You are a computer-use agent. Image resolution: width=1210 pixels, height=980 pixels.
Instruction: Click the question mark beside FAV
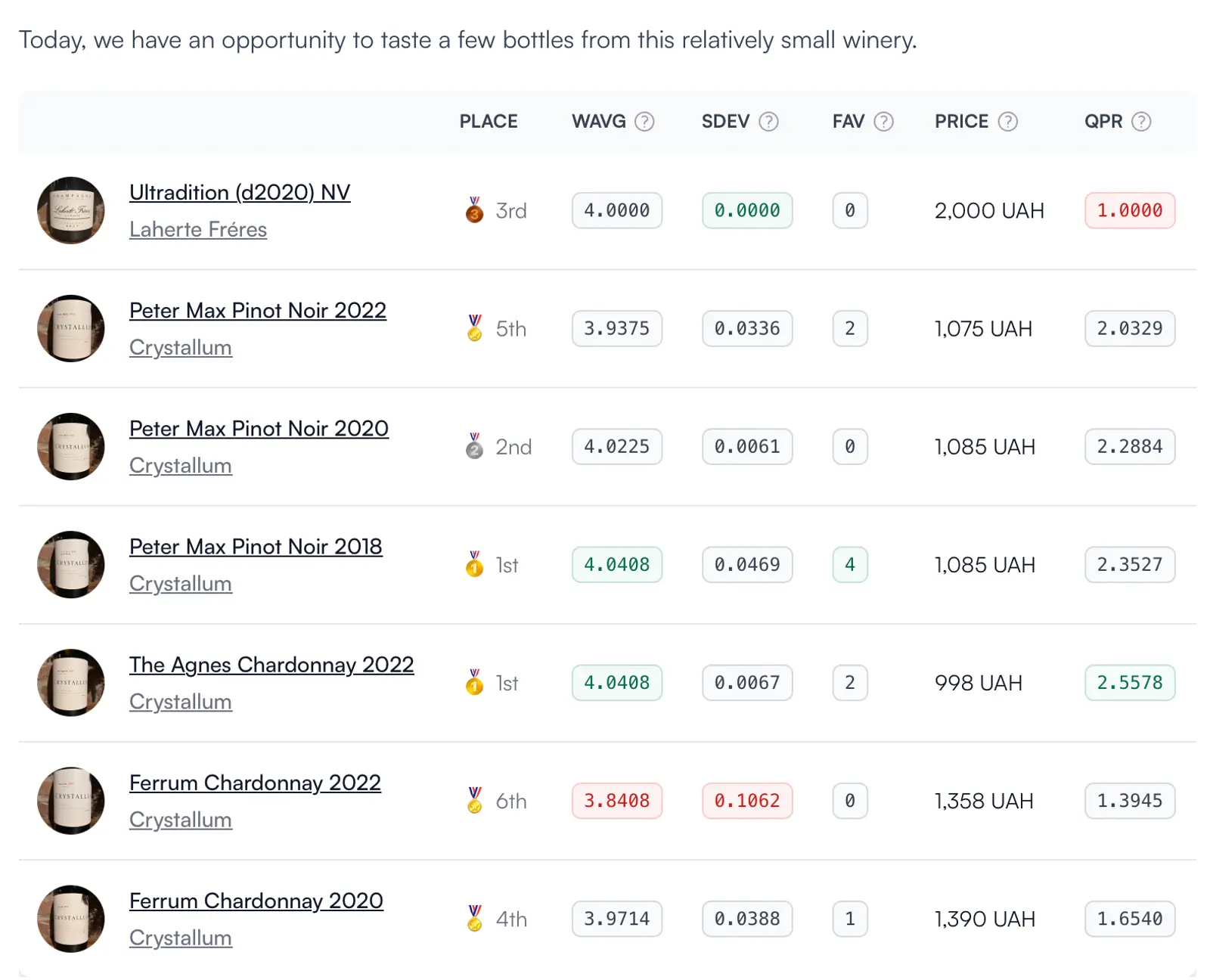(883, 122)
